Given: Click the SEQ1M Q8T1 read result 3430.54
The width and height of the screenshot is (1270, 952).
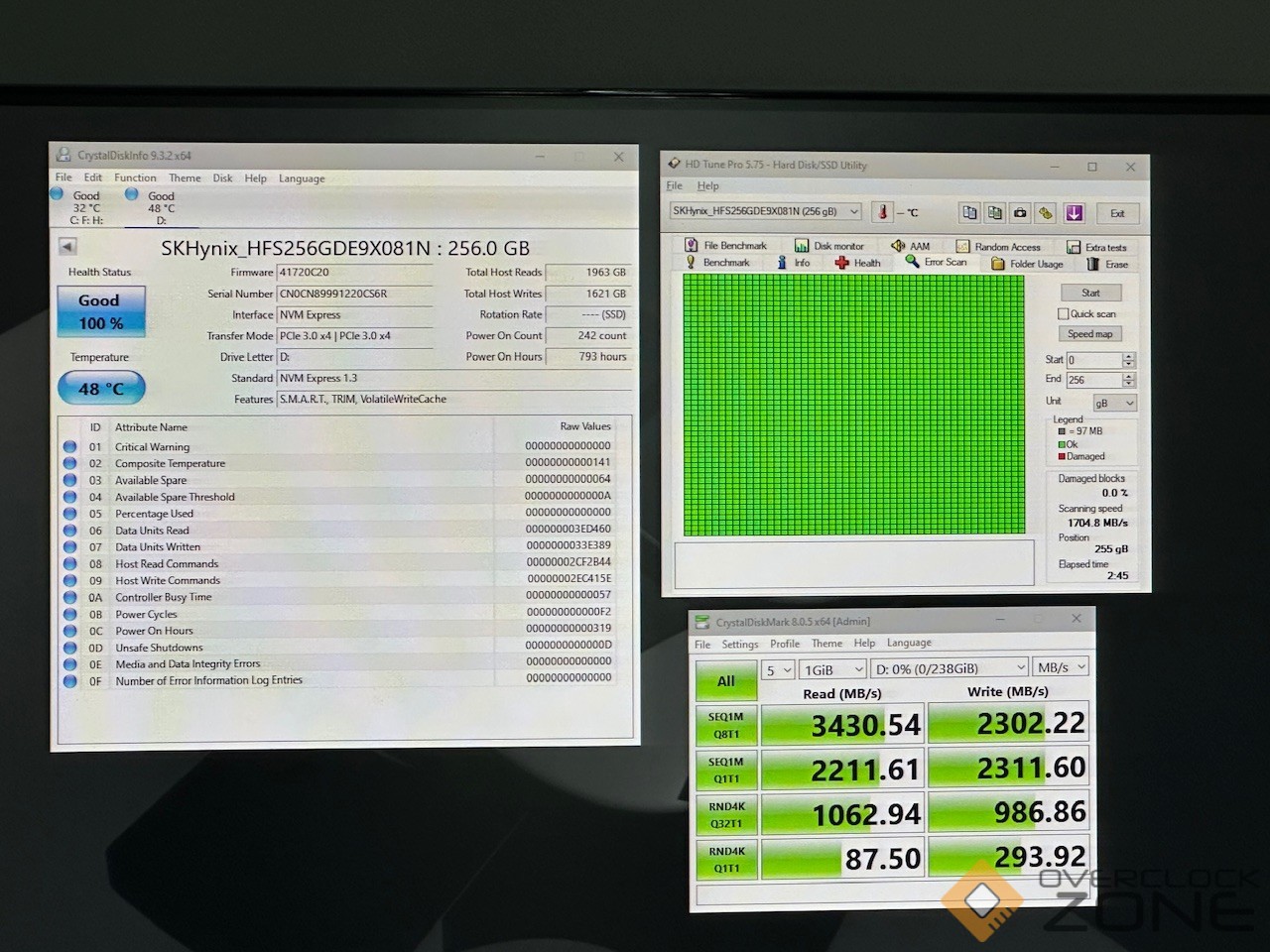Looking at the screenshot, I should point(842,725).
